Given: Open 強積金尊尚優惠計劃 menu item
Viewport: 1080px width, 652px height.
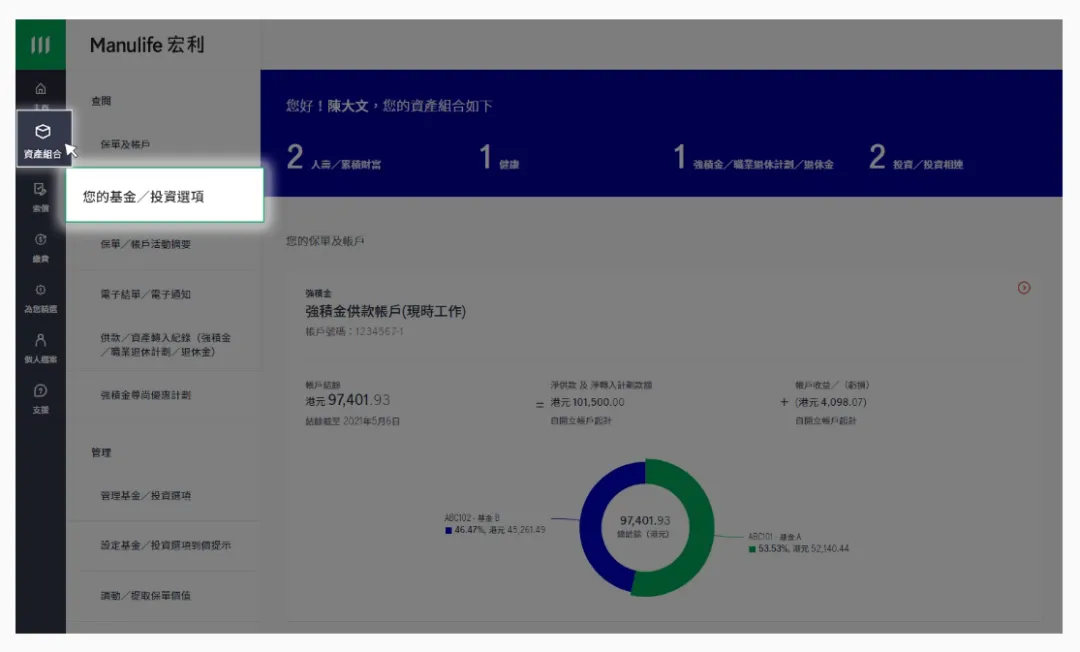Looking at the screenshot, I should pyautogui.click(x=145, y=395).
